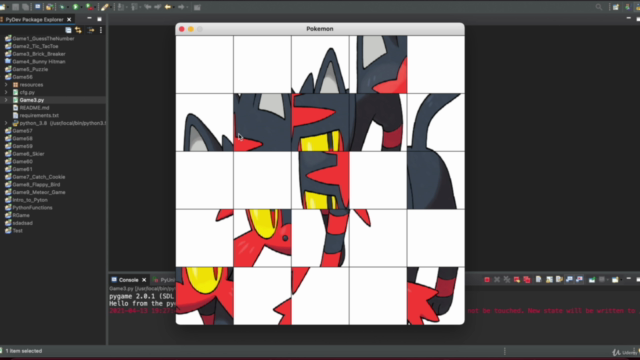Expand the resources folder
Image resolution: width=640 pixels, height=360 pixels.
[x=6, y=84]
